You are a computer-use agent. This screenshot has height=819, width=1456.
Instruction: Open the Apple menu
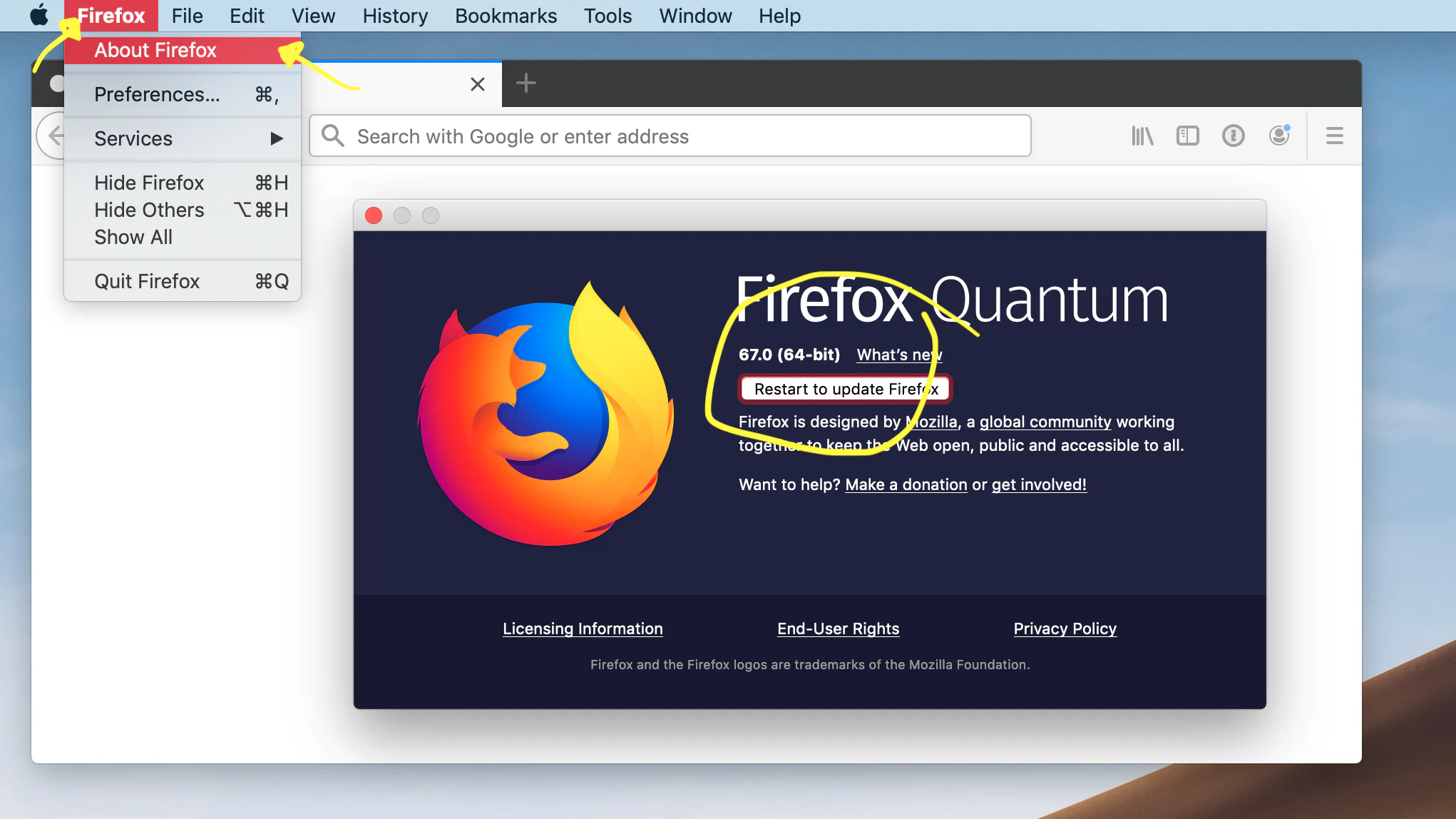[x=40, y=15]
